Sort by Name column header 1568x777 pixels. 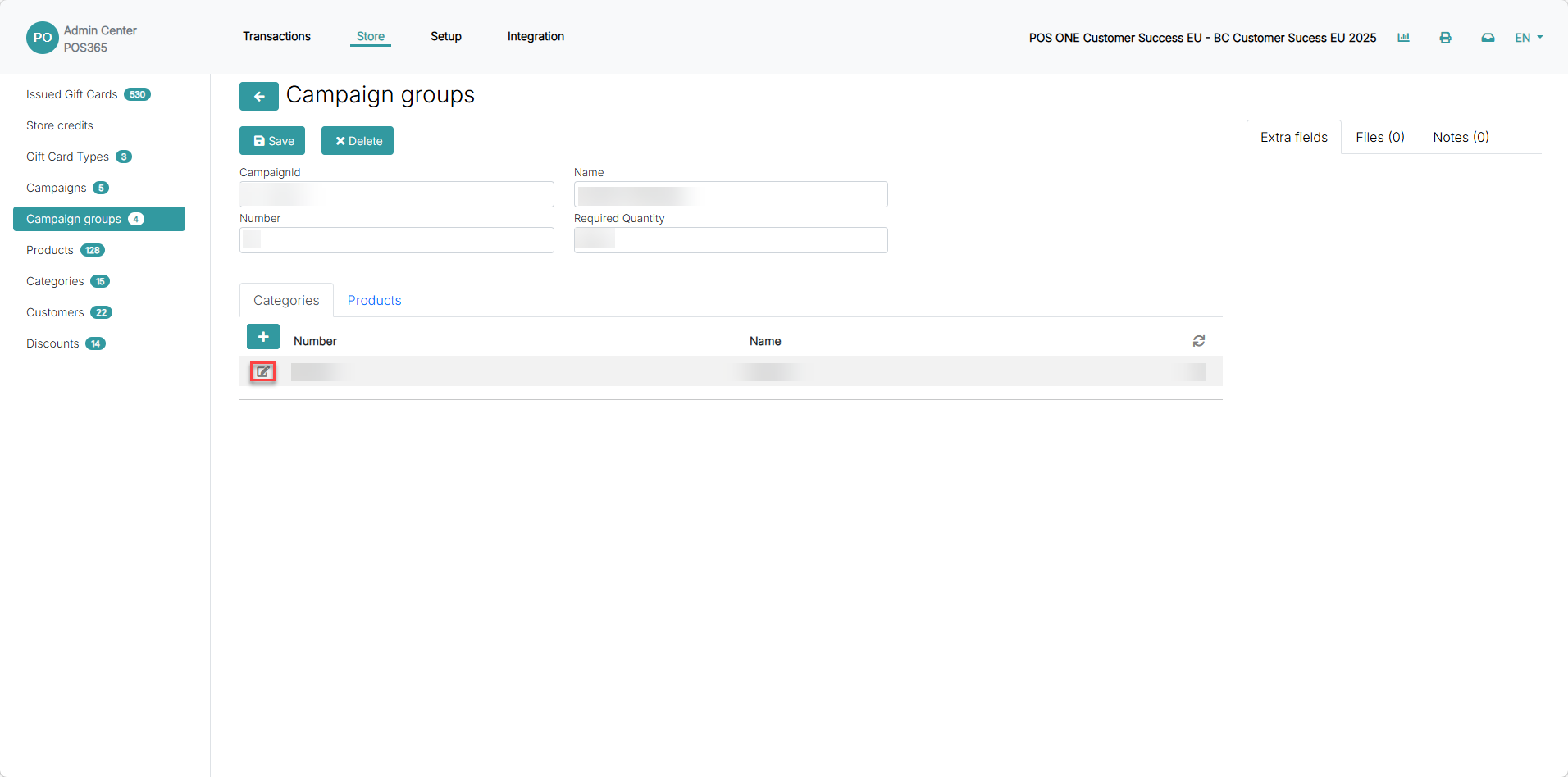765,341
